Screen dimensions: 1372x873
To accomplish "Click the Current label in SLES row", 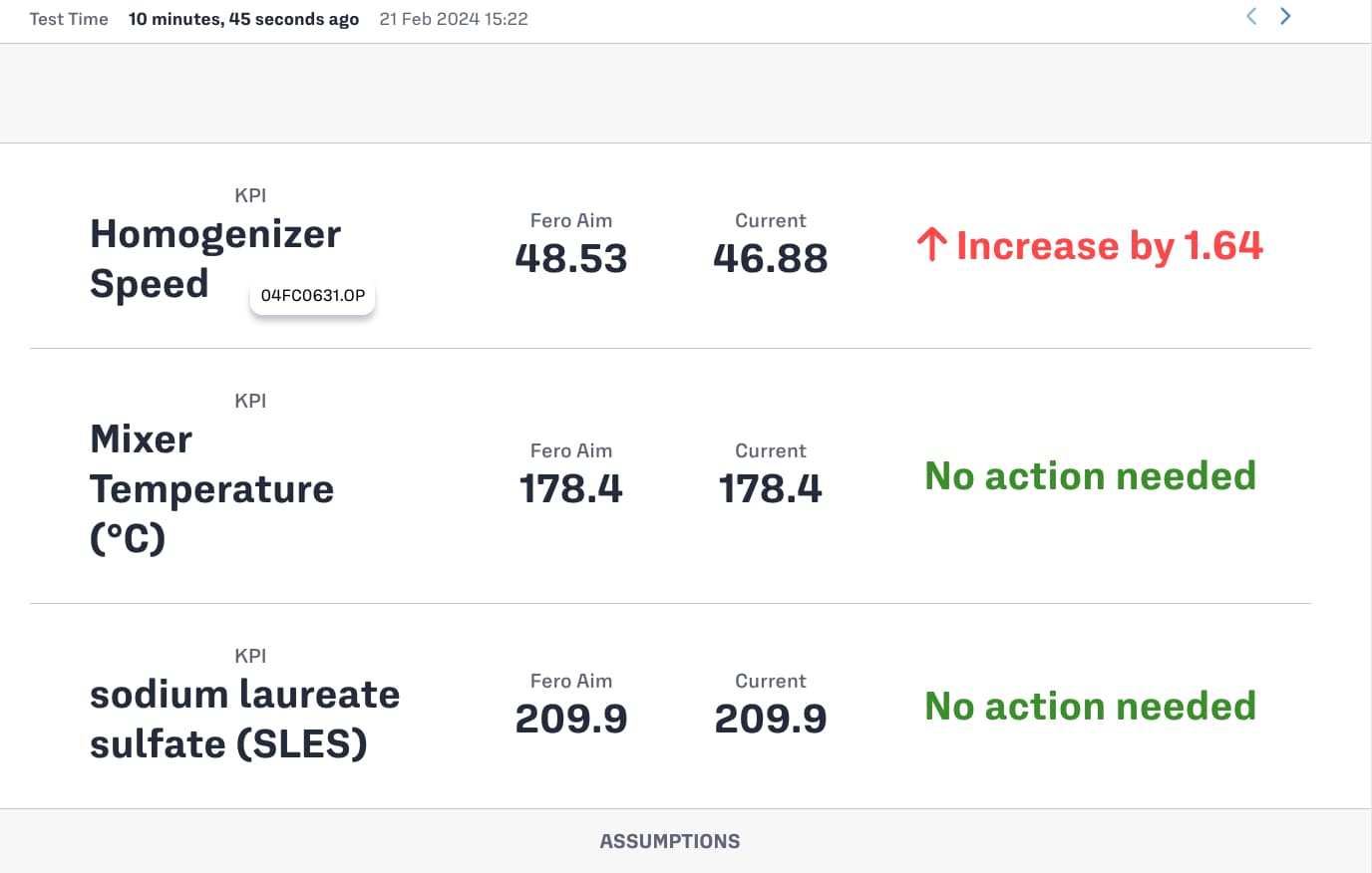I will (771, 681).
